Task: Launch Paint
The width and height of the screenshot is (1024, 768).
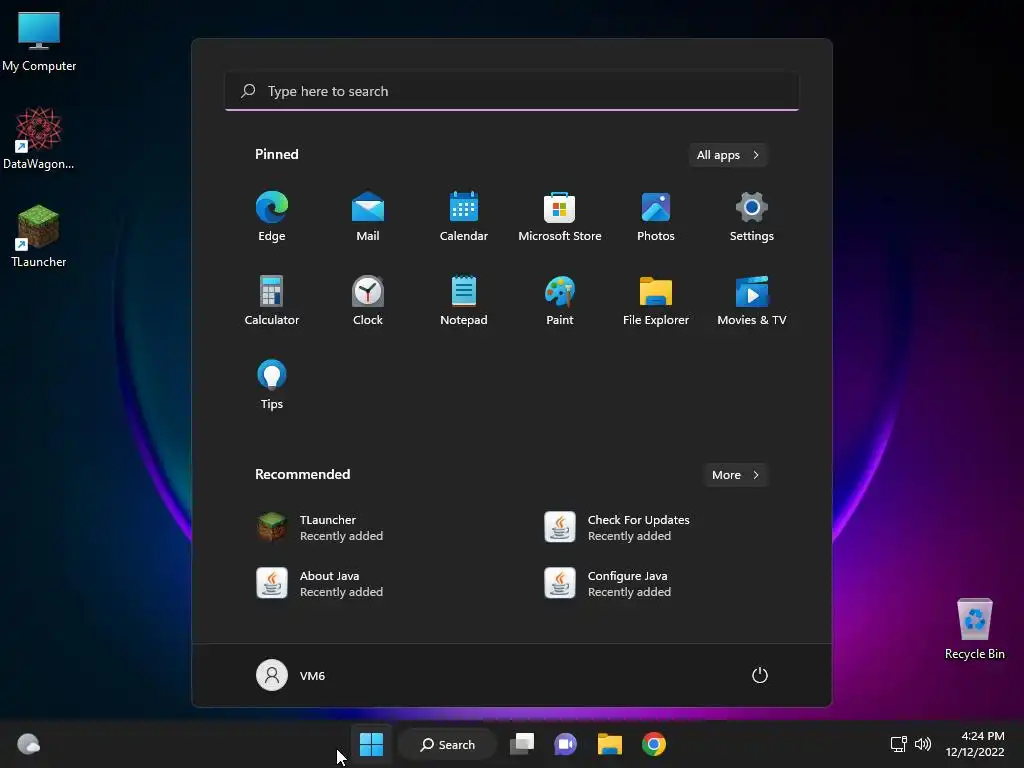Action: tap(560, 300)
